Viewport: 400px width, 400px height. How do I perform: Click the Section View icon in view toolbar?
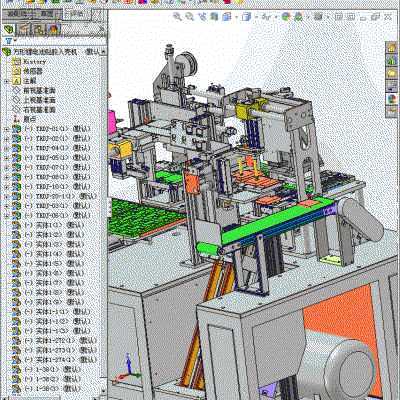pos(215,16)
